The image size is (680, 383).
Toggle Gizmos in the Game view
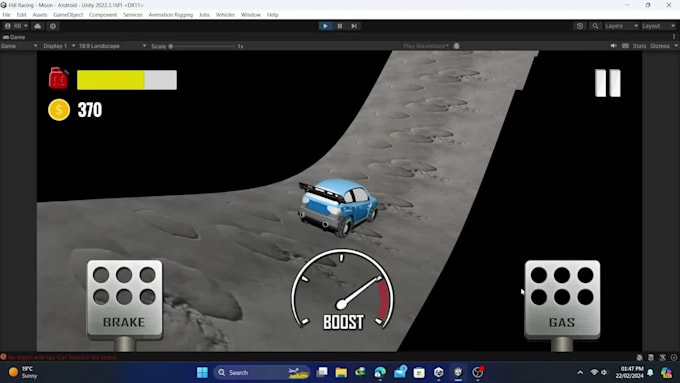click(x=660, y=46)
